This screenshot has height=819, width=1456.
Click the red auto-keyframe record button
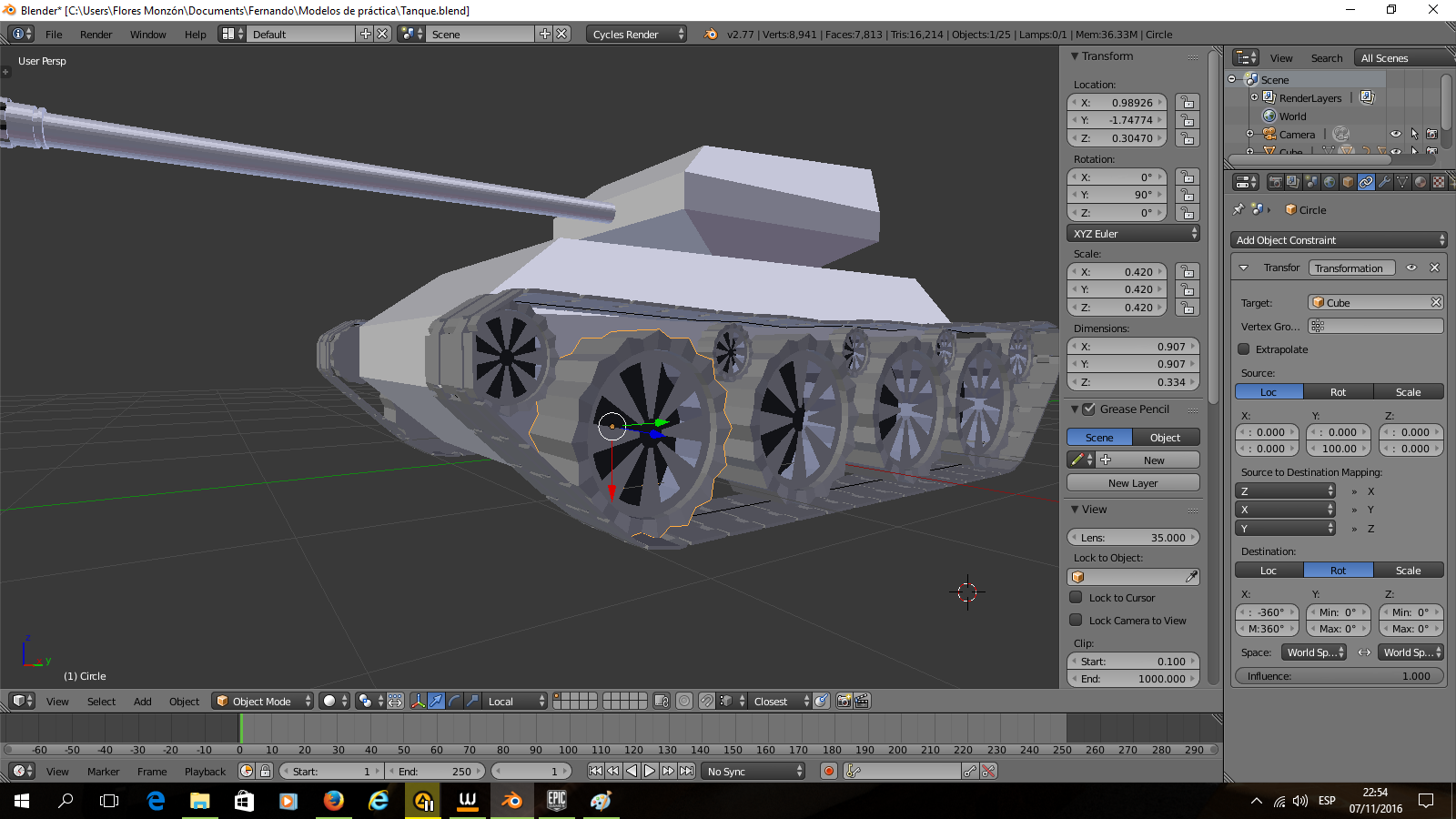[x=828, y=771]
